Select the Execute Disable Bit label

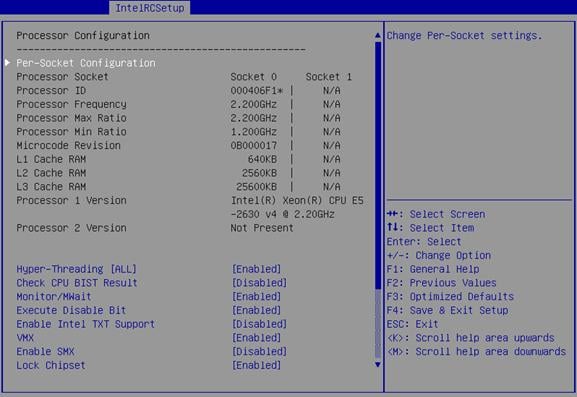[71, 311]
